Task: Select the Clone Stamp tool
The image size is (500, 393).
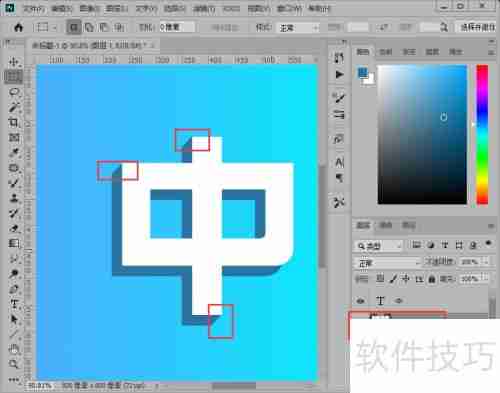Action: tap(14, 198)
